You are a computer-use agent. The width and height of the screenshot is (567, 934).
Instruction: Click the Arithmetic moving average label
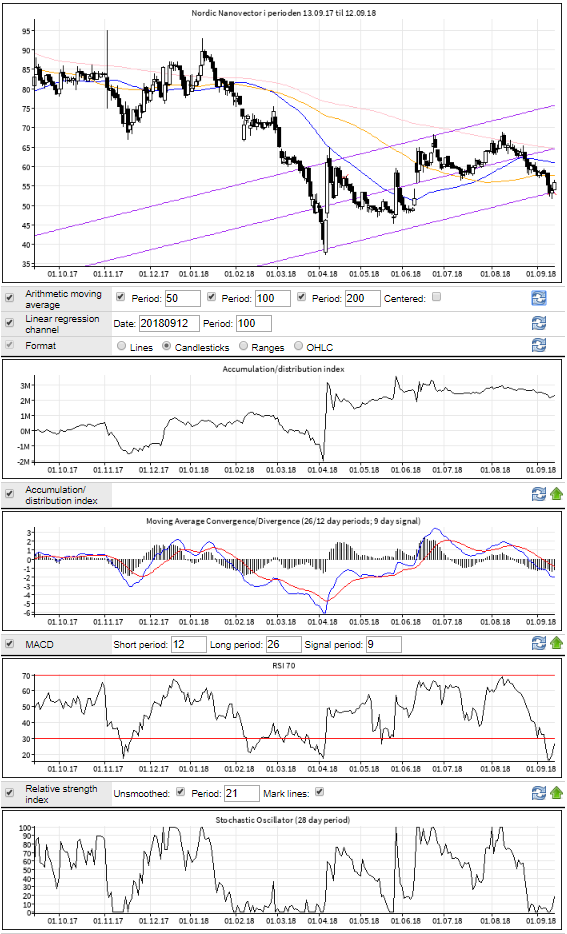[63, 298]
